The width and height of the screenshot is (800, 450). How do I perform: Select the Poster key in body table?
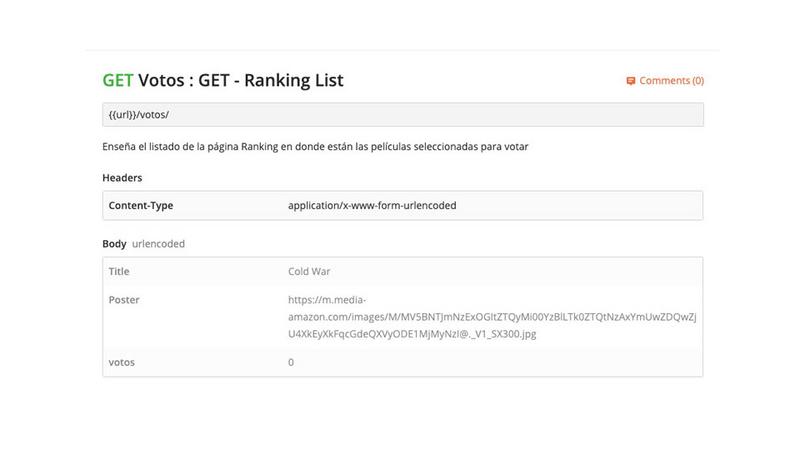[x=124, y=300]
